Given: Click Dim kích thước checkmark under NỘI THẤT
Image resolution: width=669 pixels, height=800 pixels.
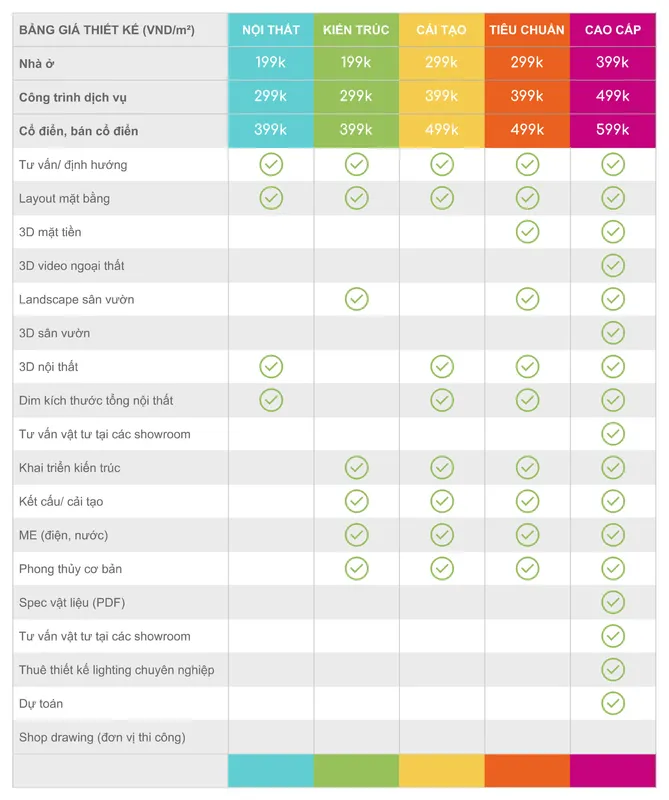Looking at the screenshot, I should (271, 400).
